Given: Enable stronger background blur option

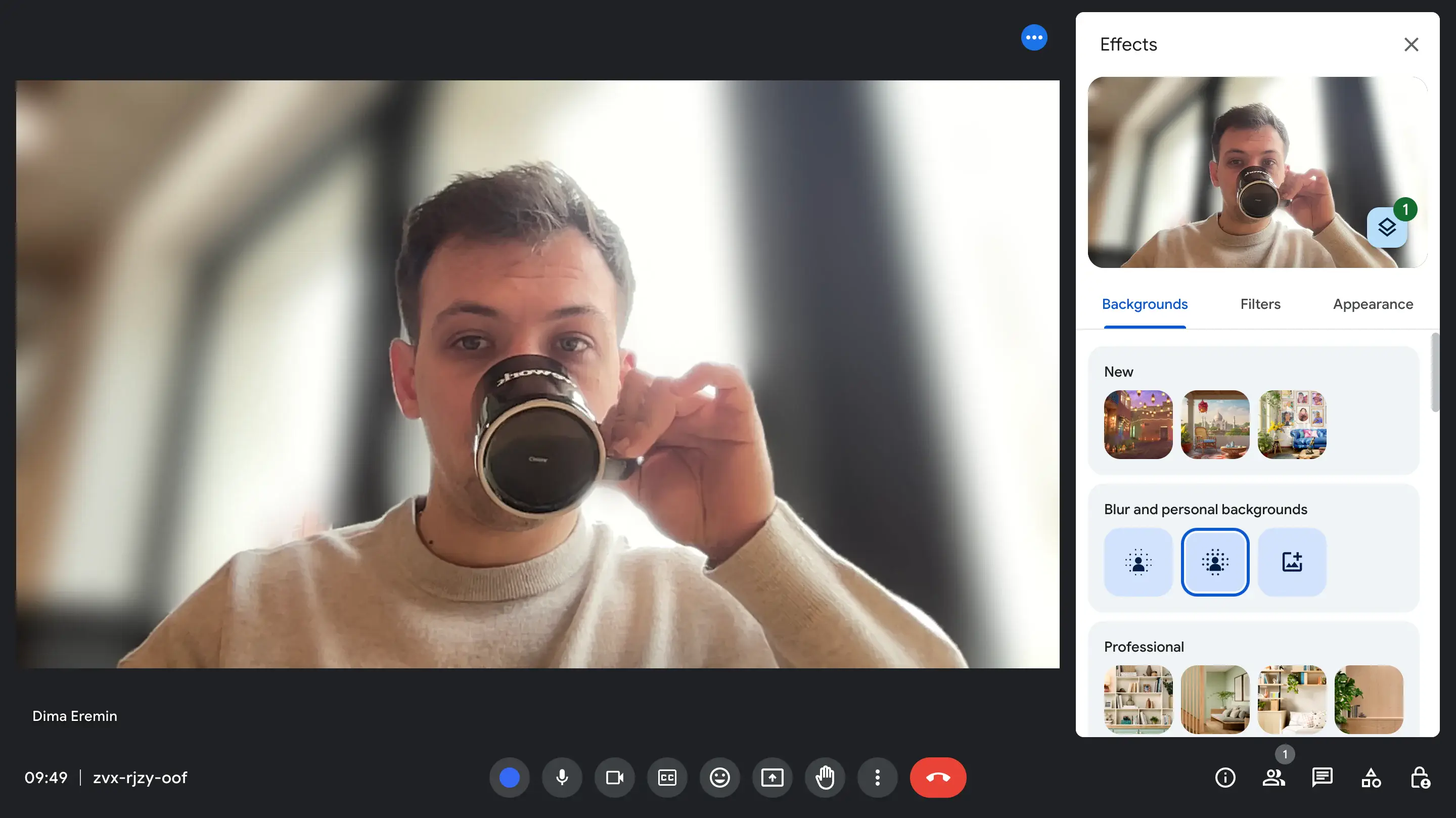Looking at the screenshot, I should click(x=1214, y=562).
